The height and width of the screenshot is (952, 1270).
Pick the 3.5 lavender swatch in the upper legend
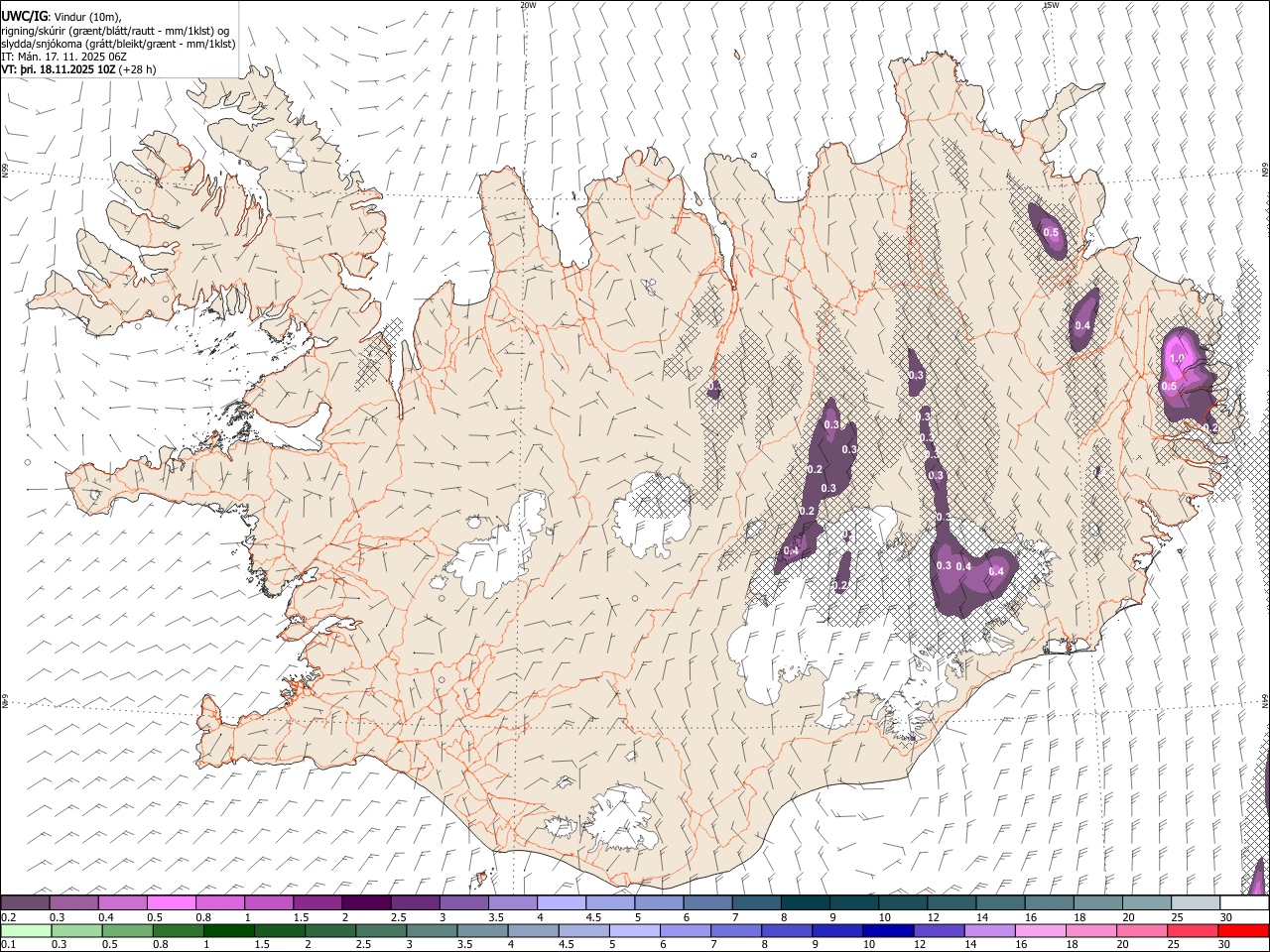512,902
